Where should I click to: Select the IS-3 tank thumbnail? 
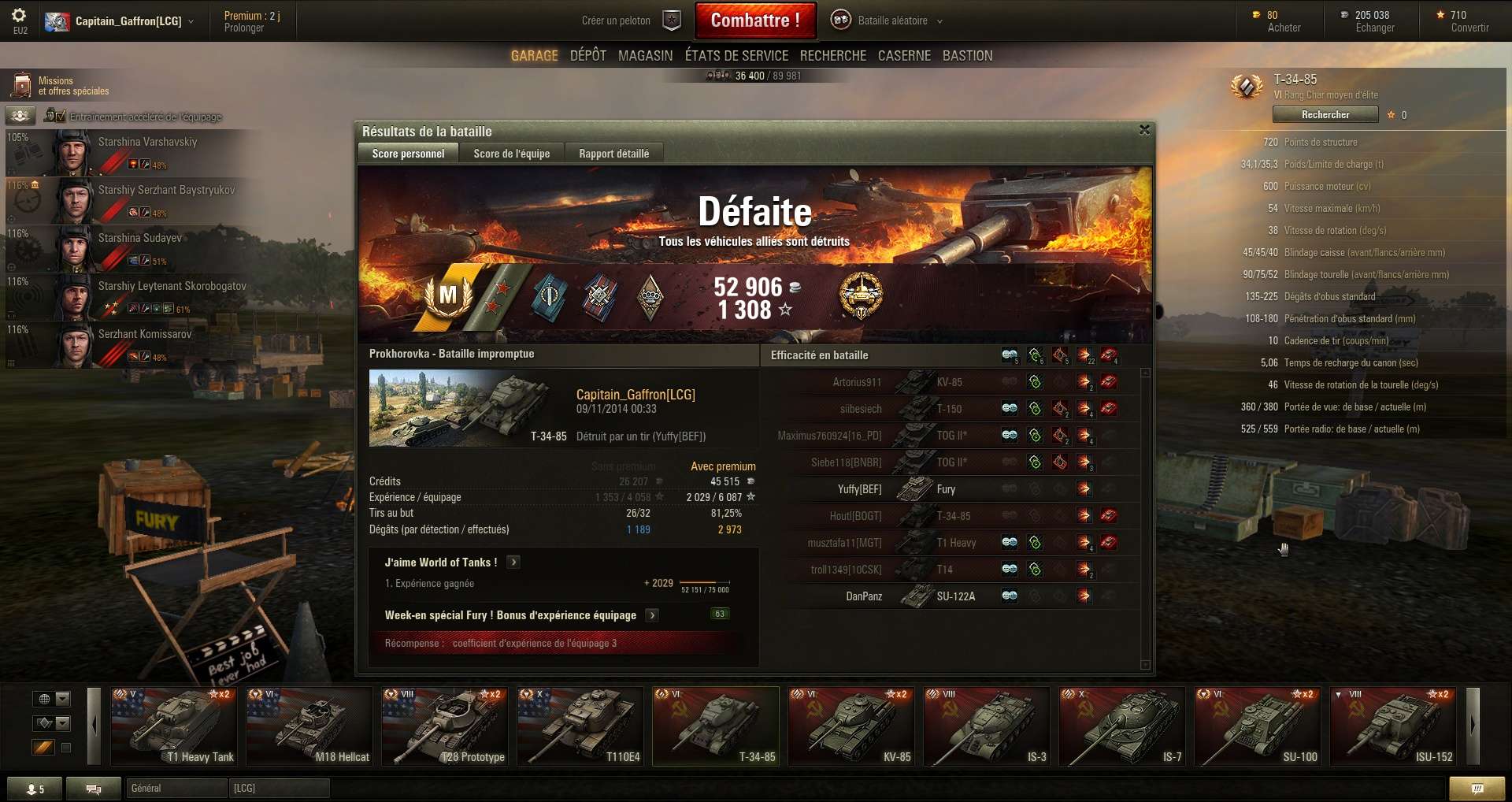pyautogui.click(x=987, y=726)
